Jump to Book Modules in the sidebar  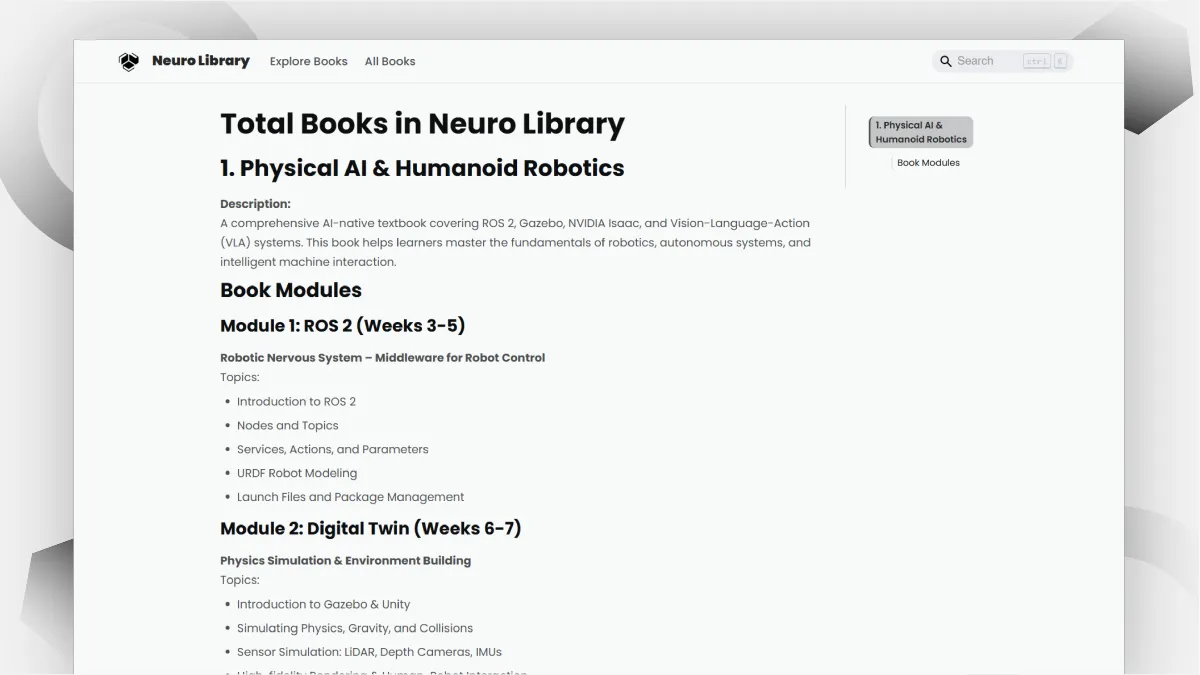coord(928,163)
